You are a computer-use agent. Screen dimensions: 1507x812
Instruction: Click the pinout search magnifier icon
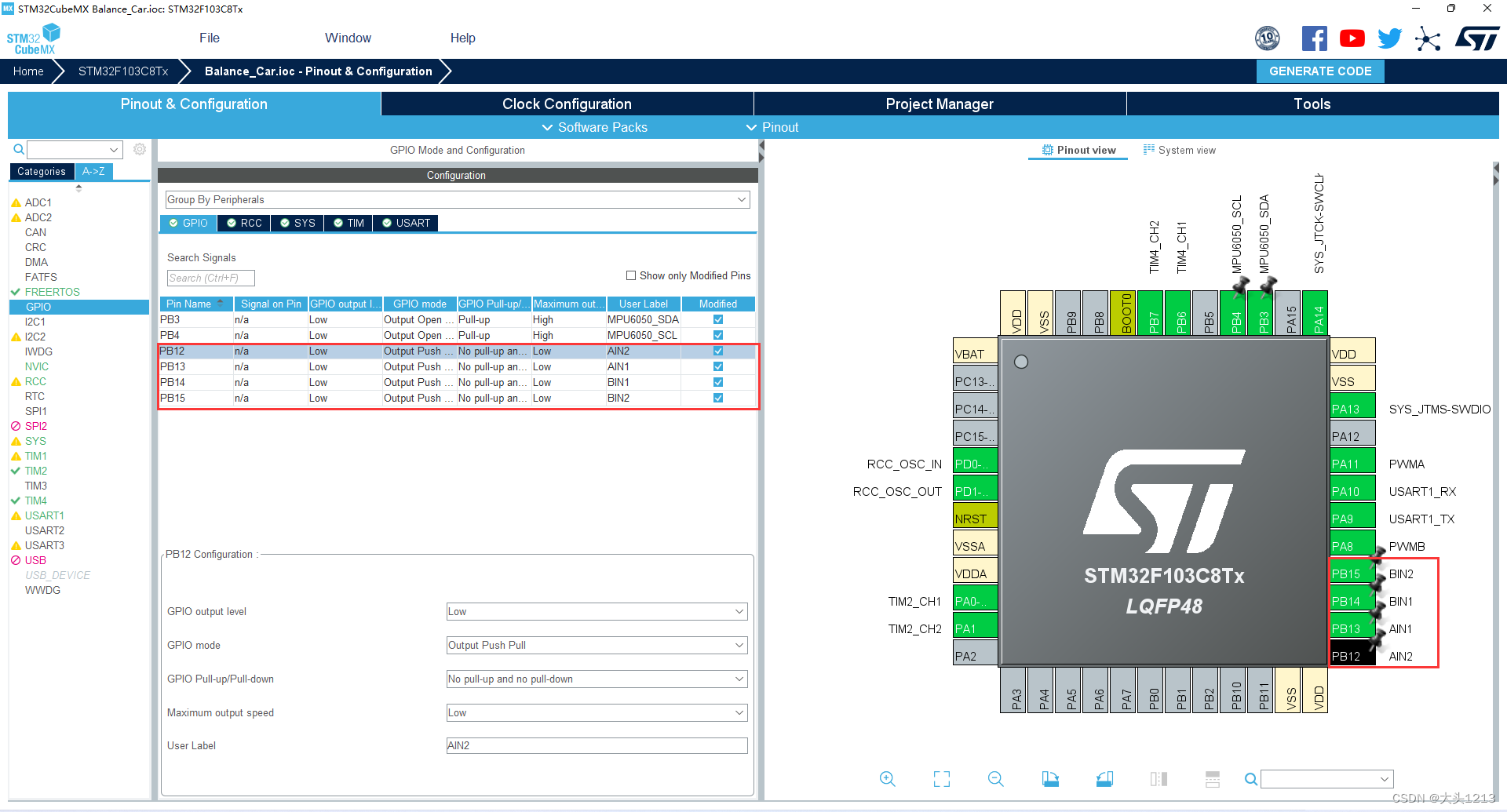(1251, 779)
